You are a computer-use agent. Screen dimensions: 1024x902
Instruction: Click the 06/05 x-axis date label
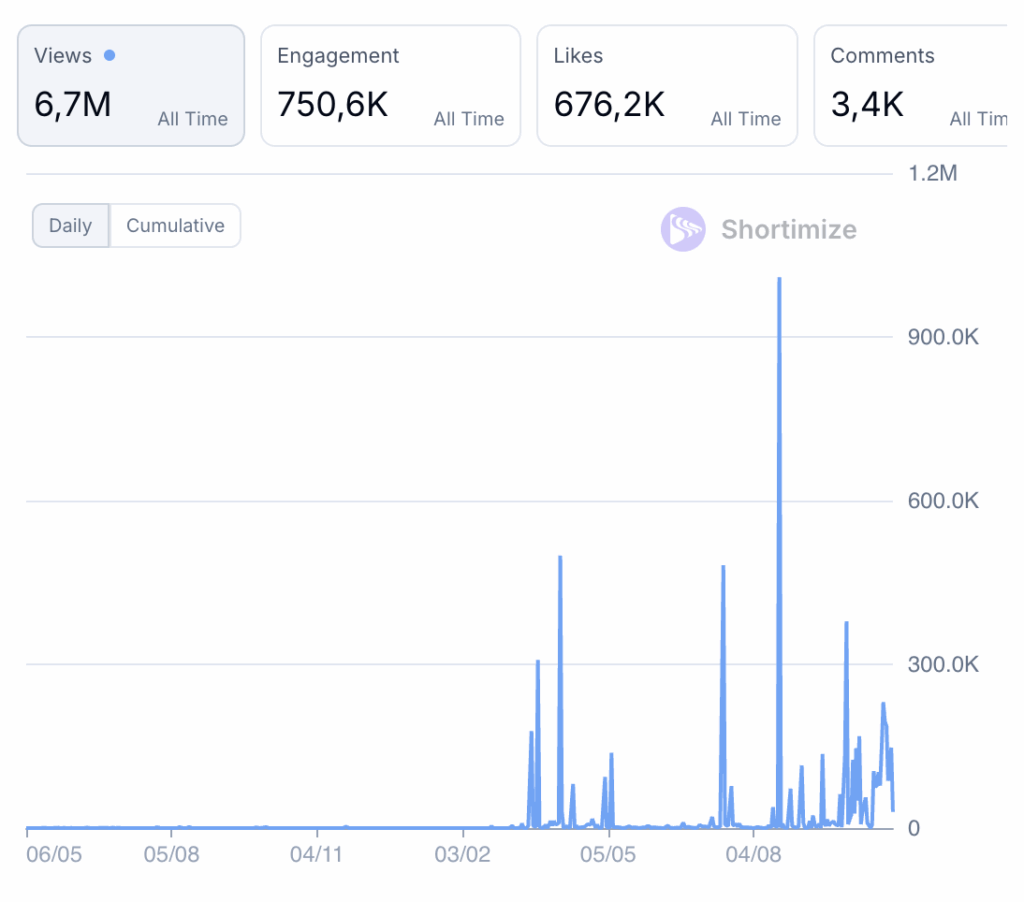[53, 856]
